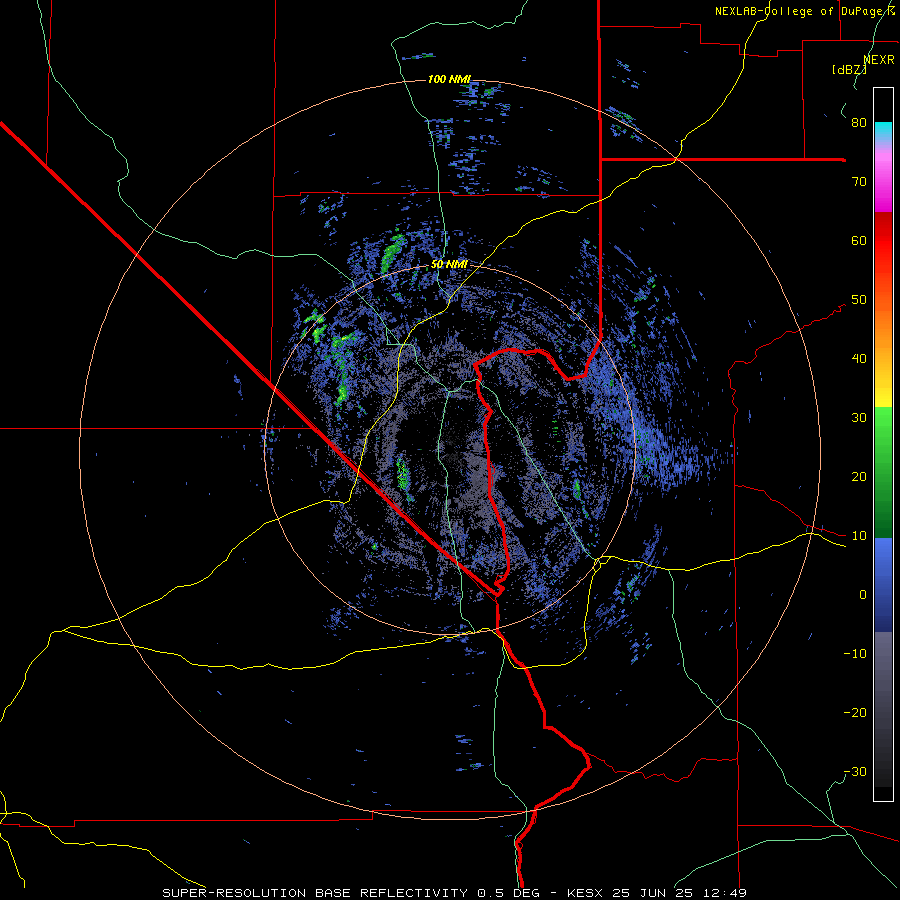Click the "100 NMI" range ring label
Image resolution: width=900 pixels, height=900 pixels.
[x=449, y=79]
